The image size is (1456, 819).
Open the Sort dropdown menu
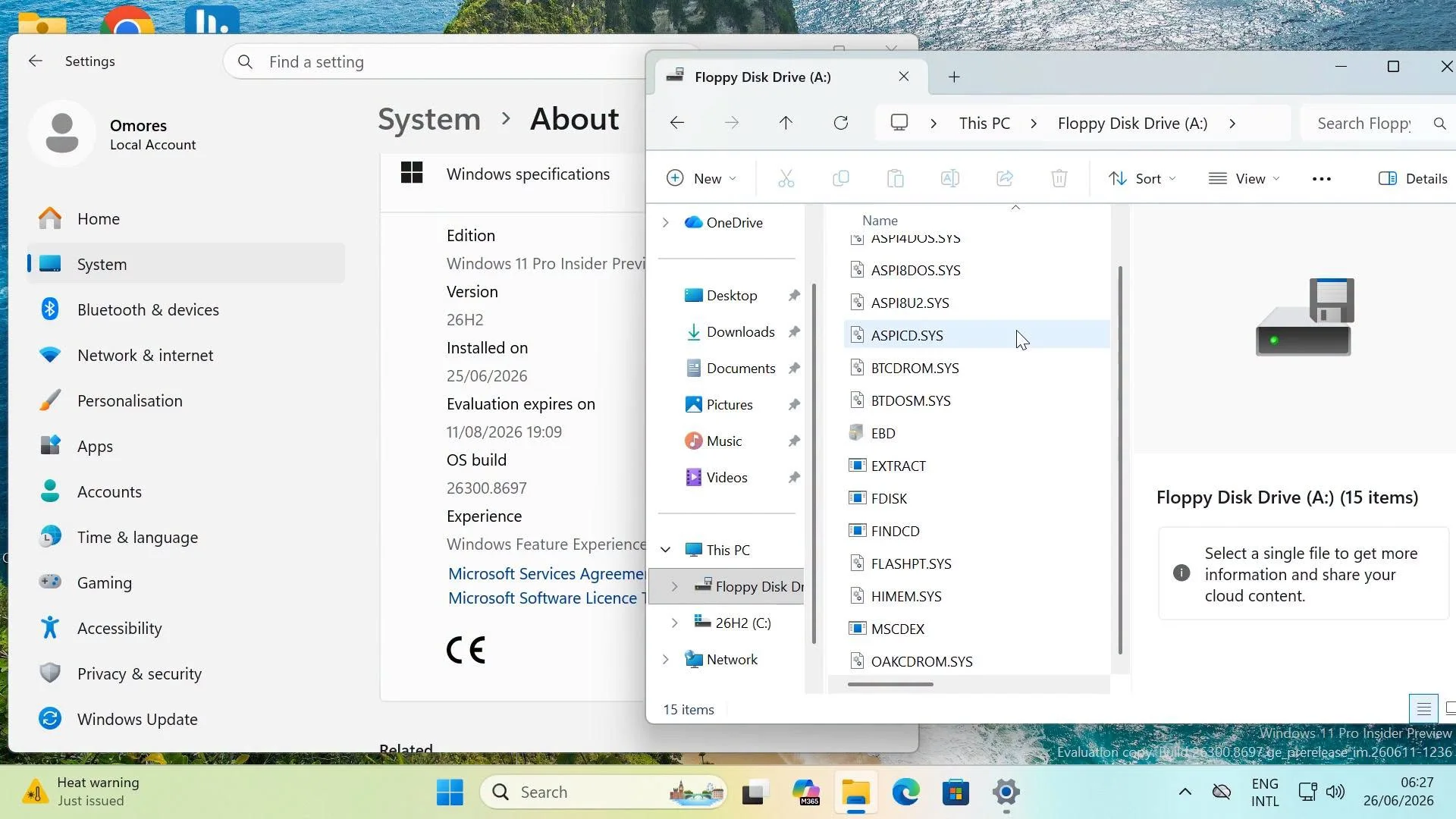[x=1142, y=179]
